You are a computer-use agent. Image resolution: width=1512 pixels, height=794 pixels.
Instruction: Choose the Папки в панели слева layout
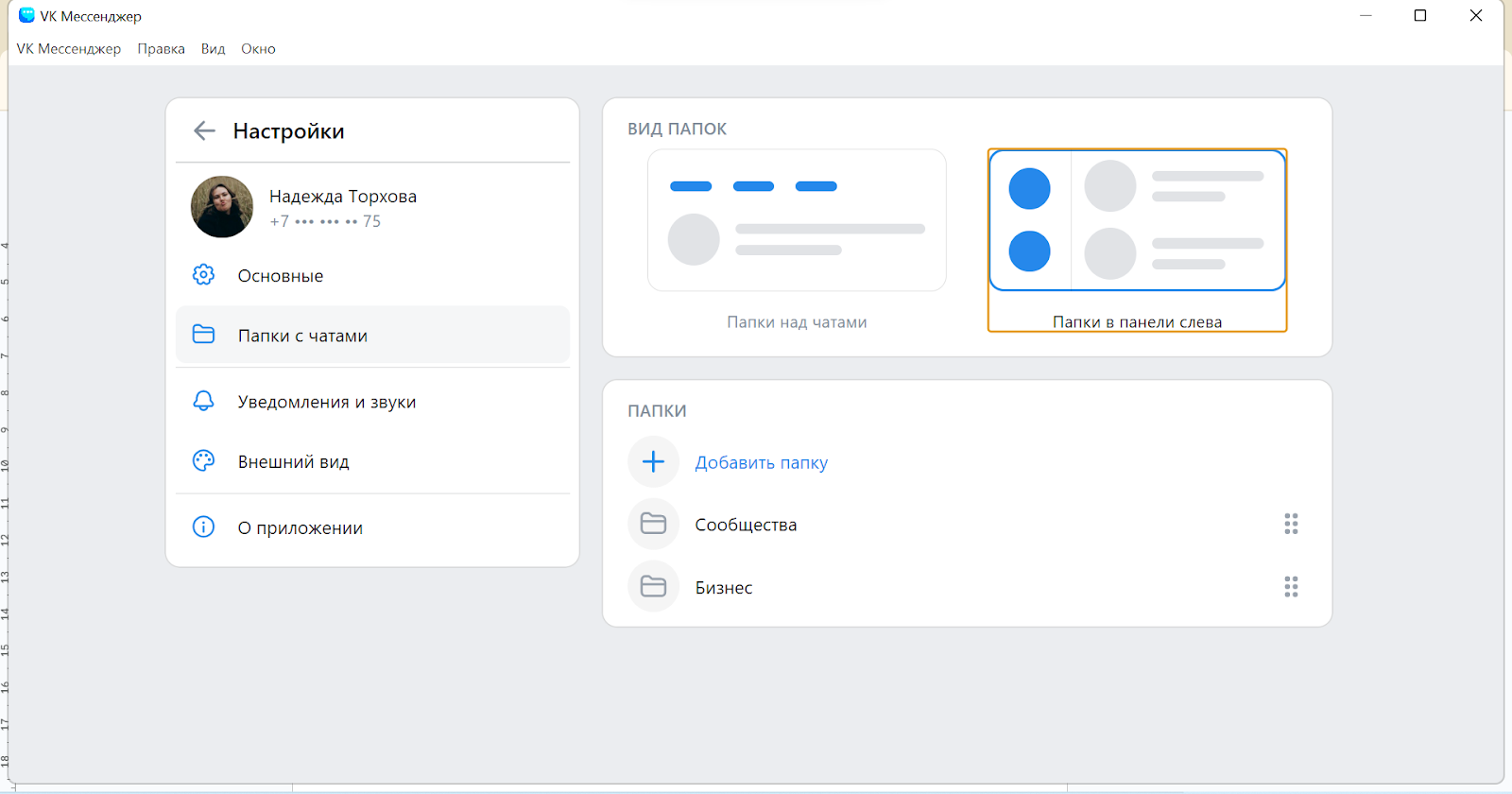(x=1137, y=221)
